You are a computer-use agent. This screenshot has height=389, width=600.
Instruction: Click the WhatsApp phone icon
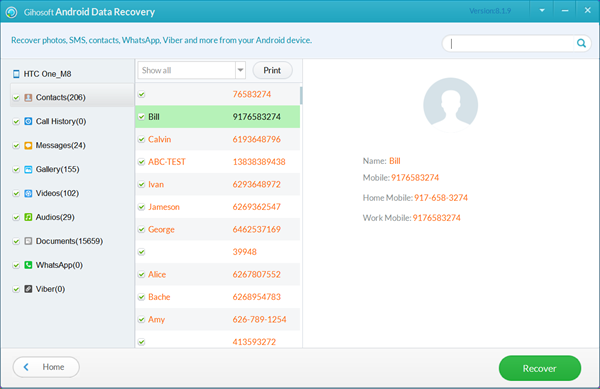point(28,265)
